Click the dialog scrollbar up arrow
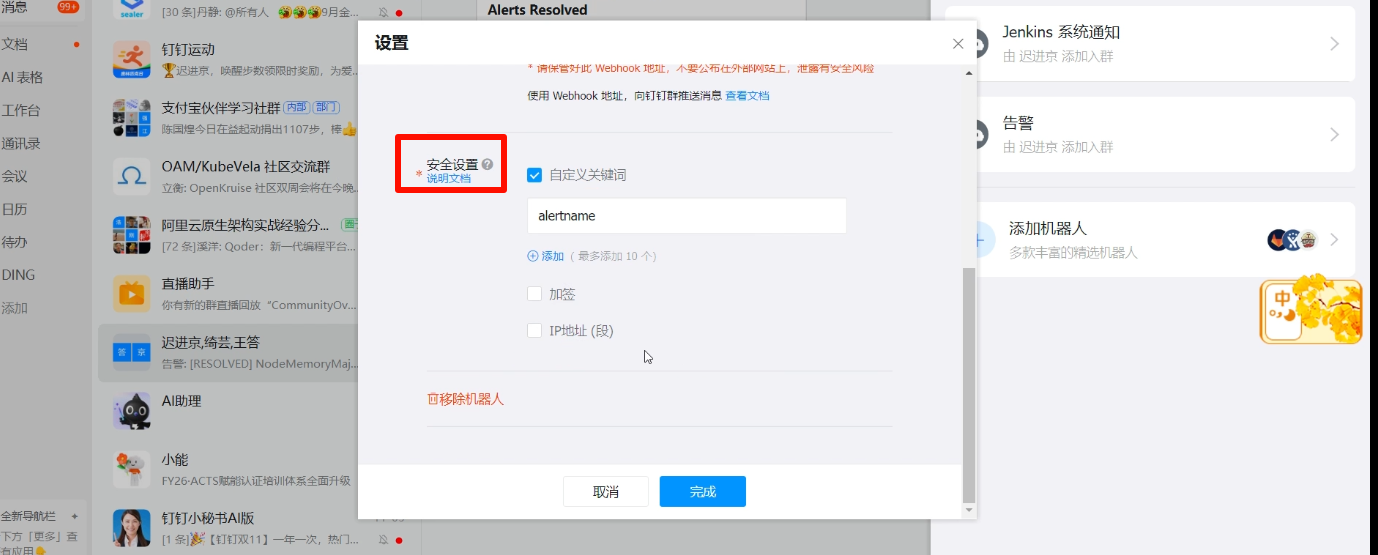This screenshot has height=555, width=1378. coord(968,74)
